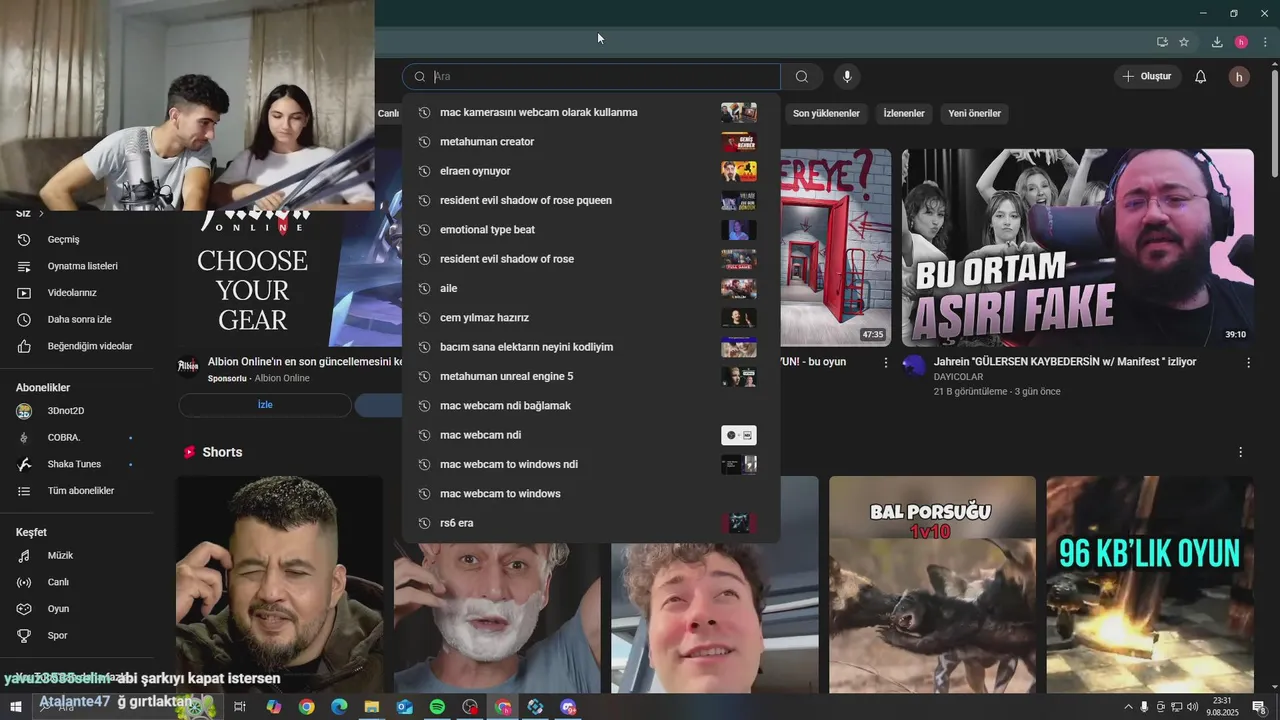Open '96 KB'LIK OYUN' Short
1280x720 pixels.
tap(1150, 585)
